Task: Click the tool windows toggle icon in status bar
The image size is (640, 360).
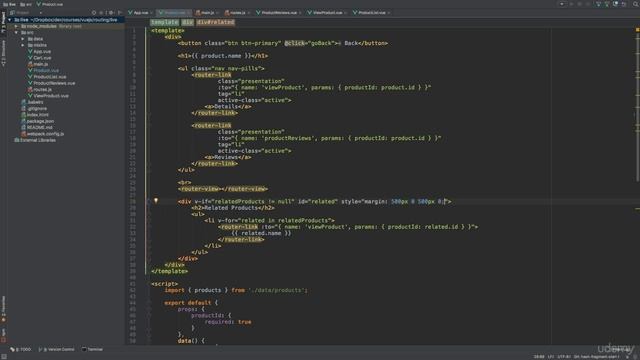Action: [x=4, y=356]
